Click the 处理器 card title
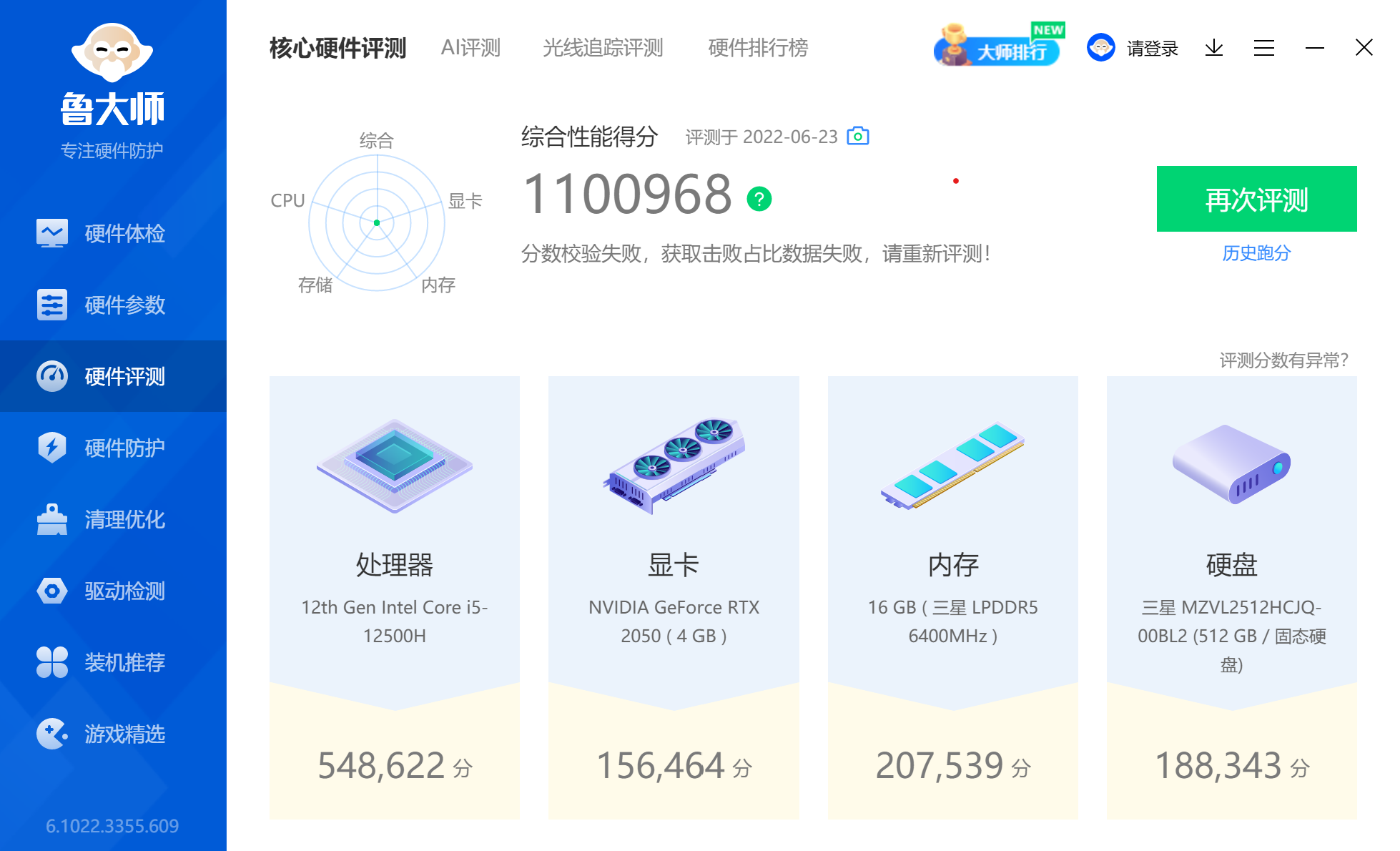The width and height of the screenshot is (1400, 851). point(395,565)
